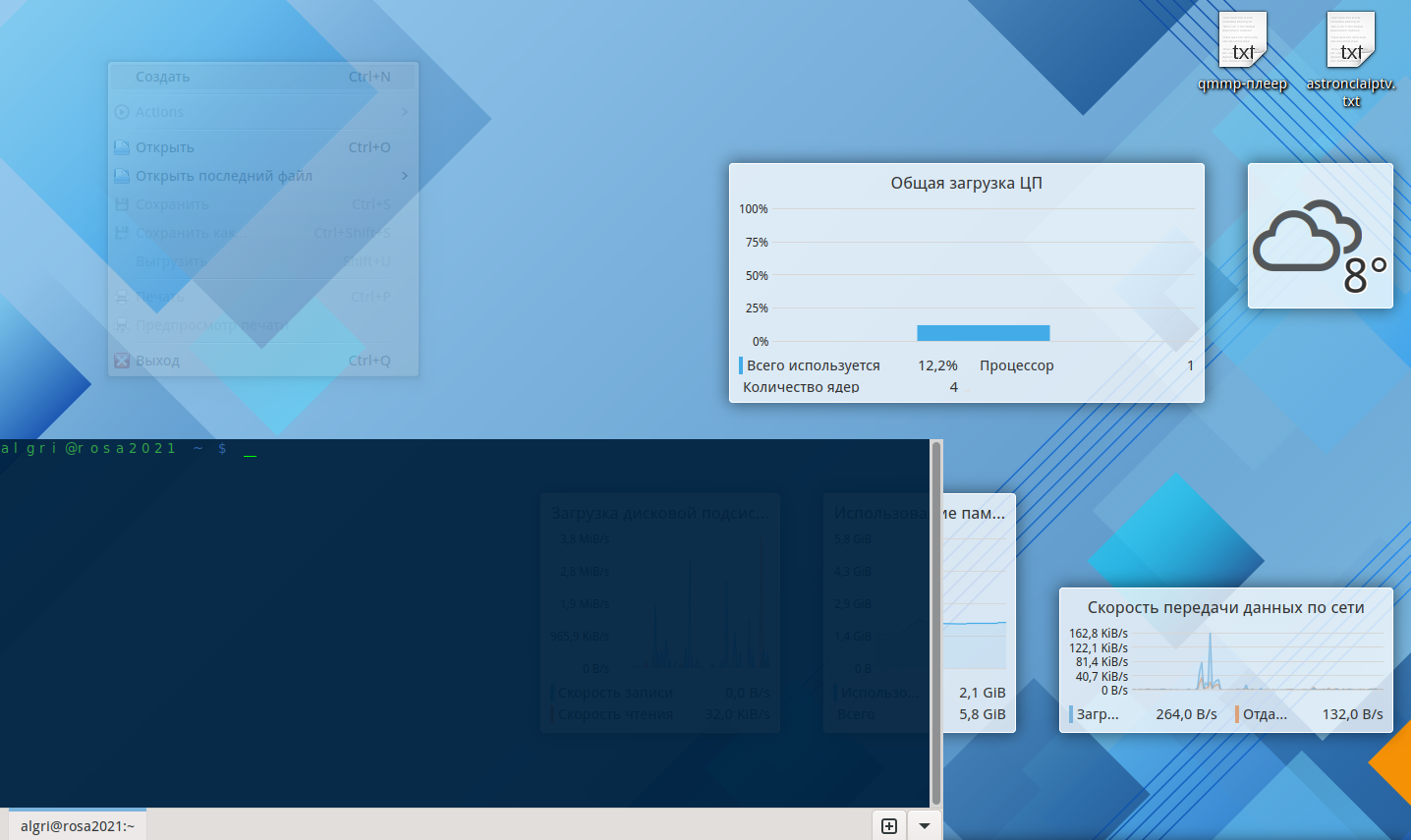Click the Скорость передачи данных по сети title
The image size is (1411, 840).
point(1226,607)
